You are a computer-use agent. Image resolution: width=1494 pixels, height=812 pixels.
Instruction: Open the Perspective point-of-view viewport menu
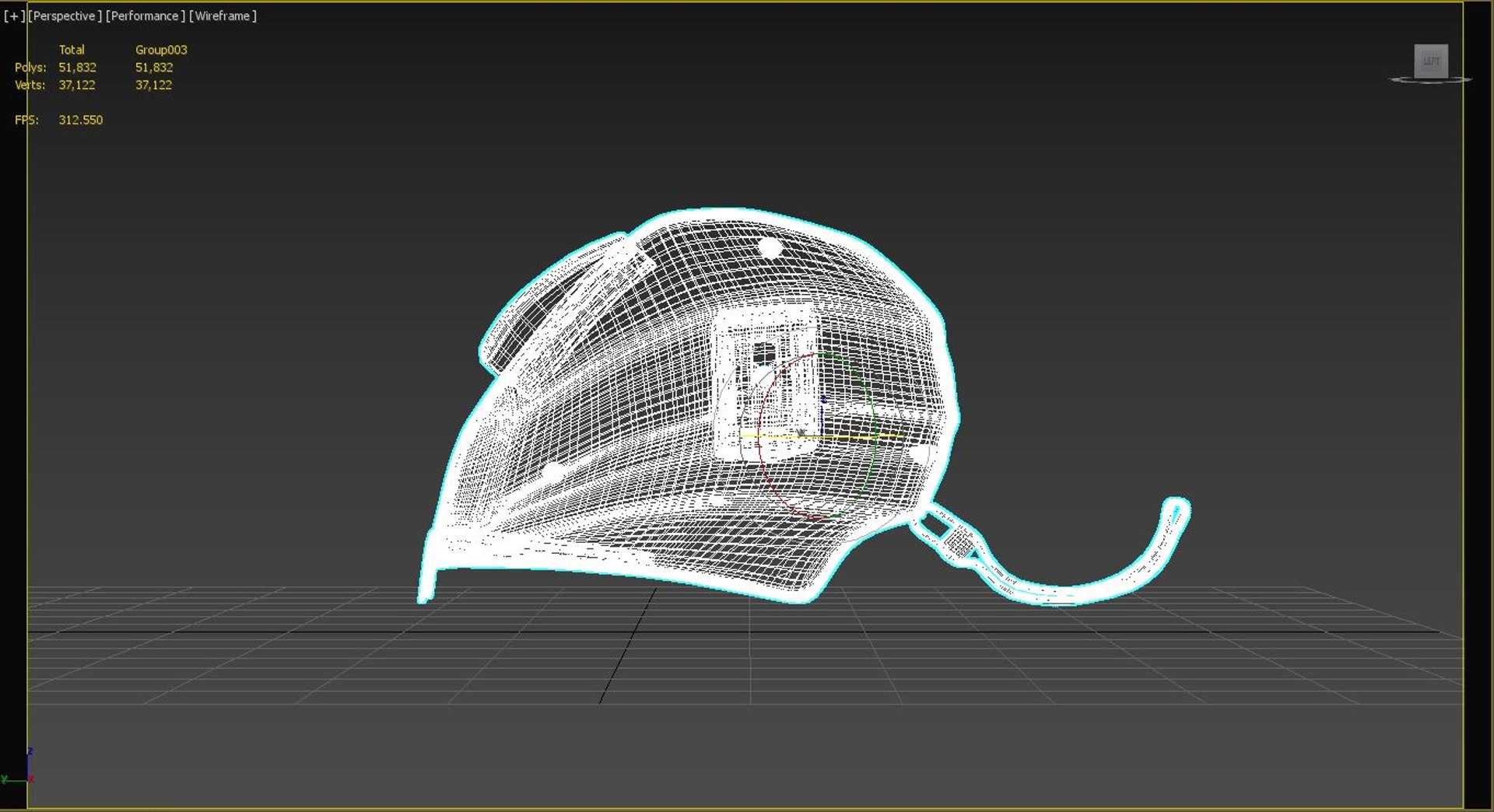point(65,16)
